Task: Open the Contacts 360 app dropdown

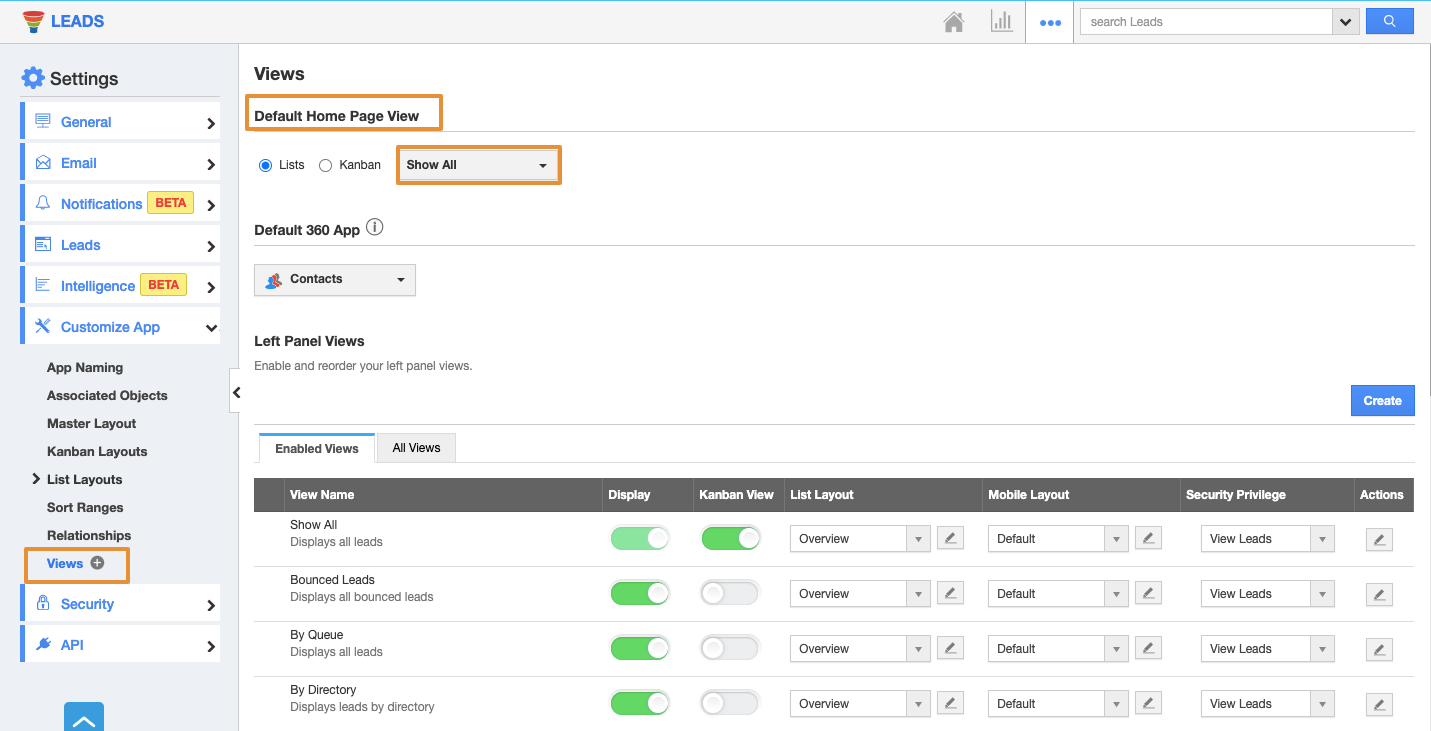Action: click(x=335, y=280)
